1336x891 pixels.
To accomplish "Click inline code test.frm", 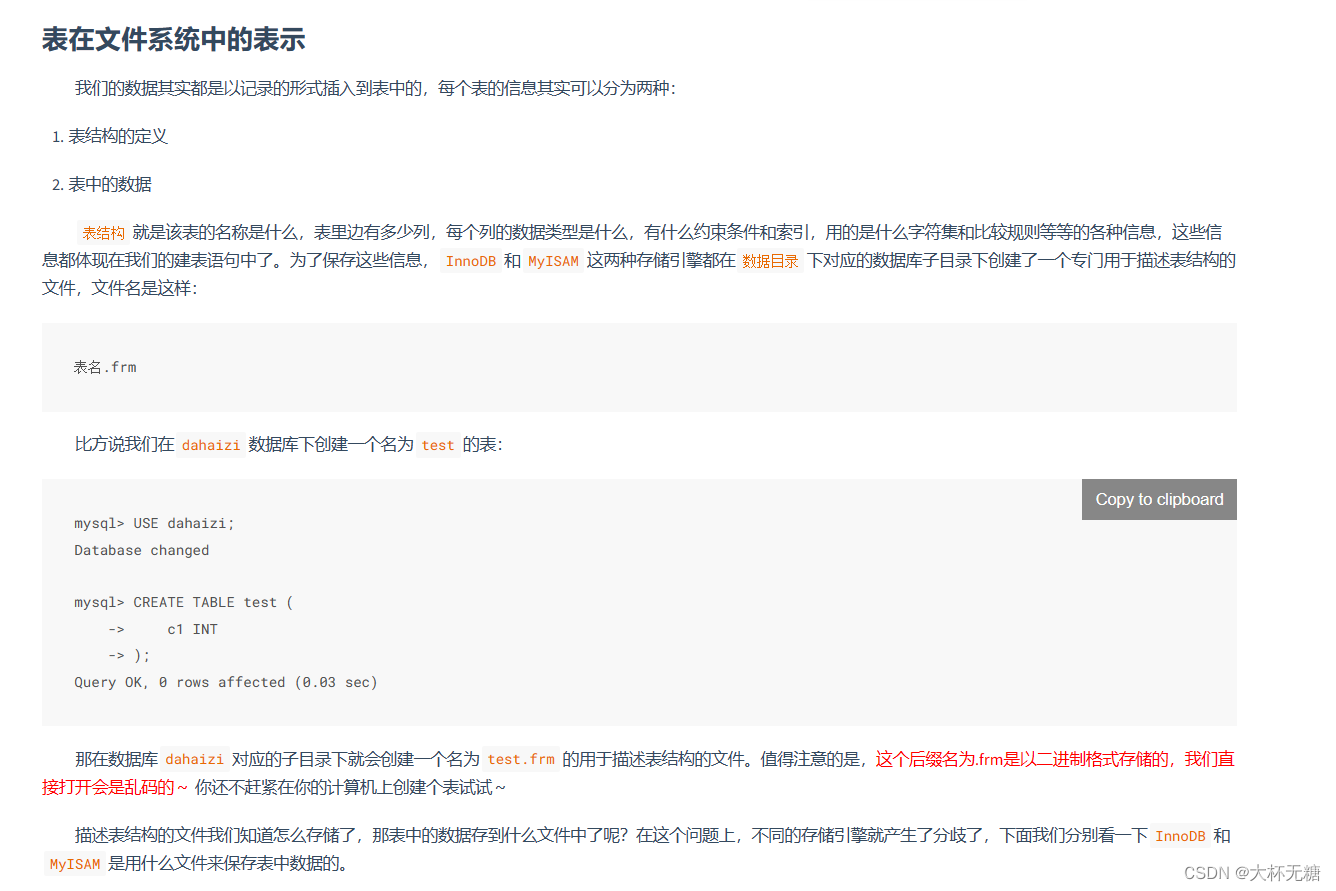I will click(x=521, y=759).
